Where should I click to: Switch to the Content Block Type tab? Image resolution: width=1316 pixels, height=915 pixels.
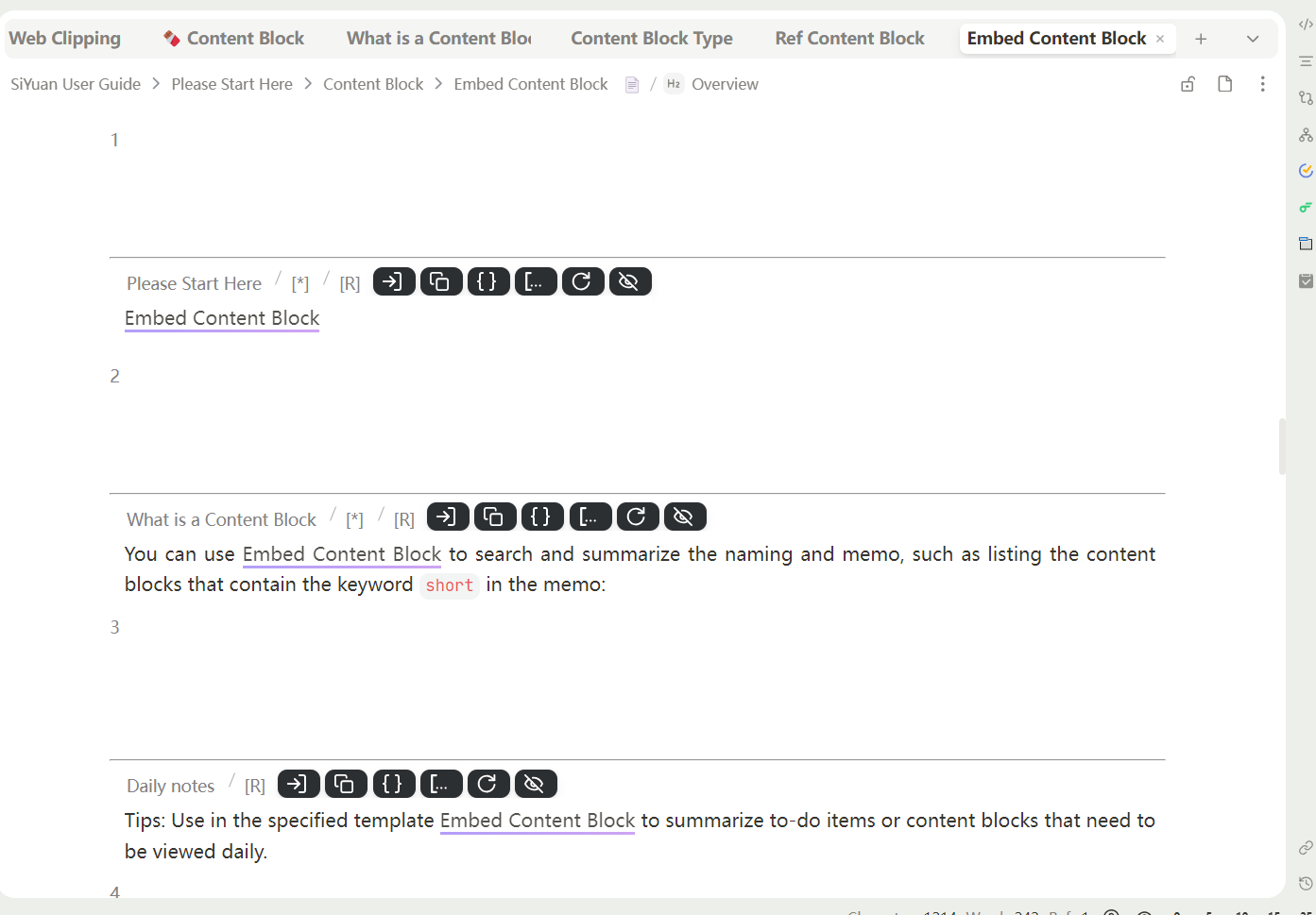pyautogui.click(x=651, y=39)
